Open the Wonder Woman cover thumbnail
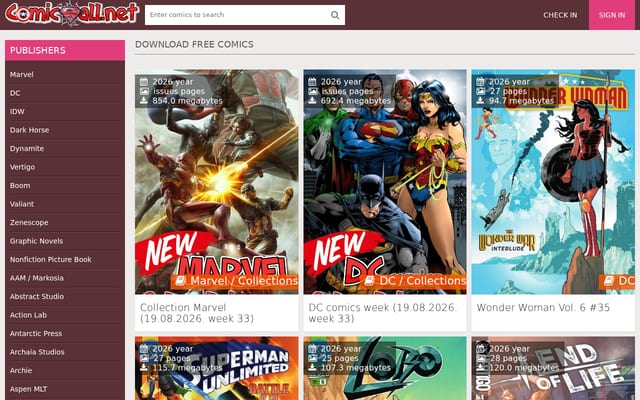 553,182
